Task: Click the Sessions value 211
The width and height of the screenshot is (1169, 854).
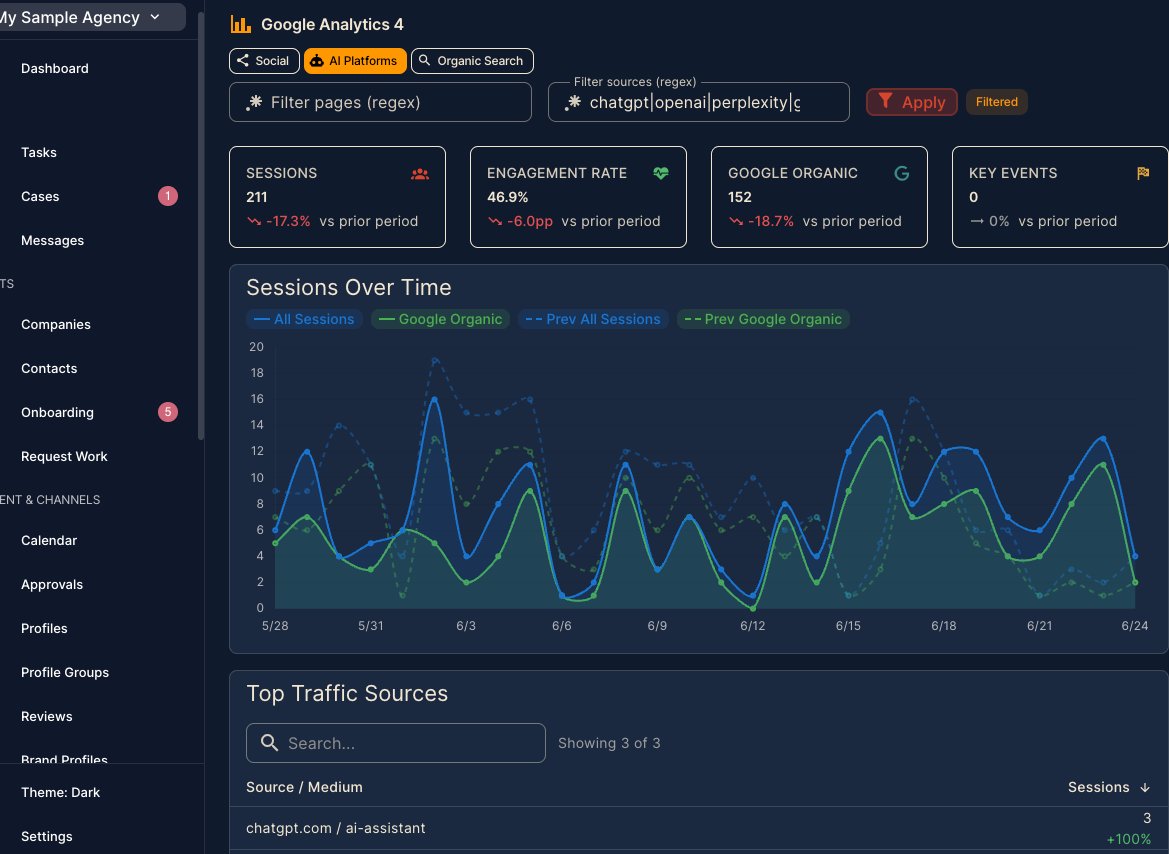Action: point(256,197)
